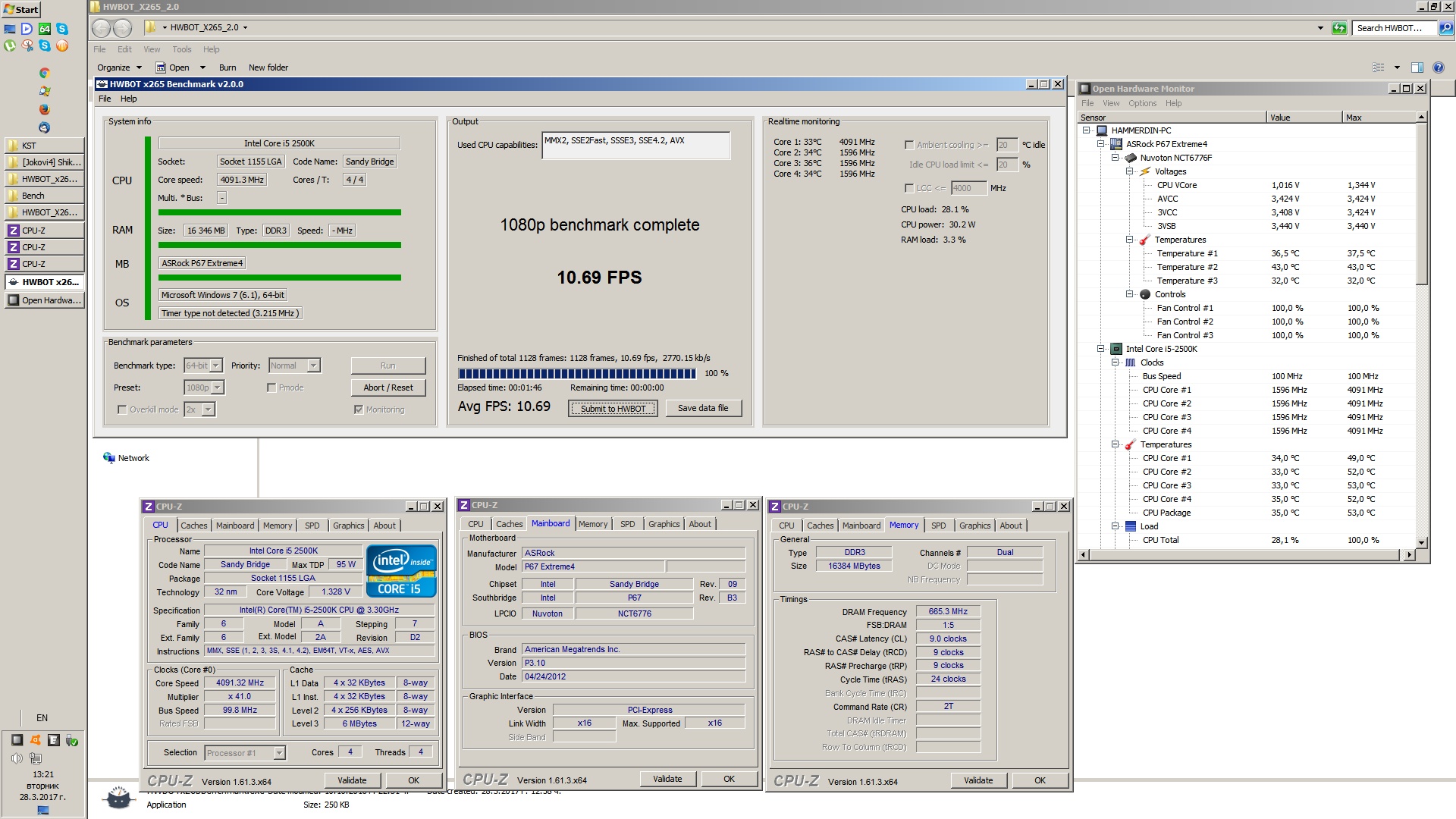Viewport: 1456px width, 819px height.
Task: Click the change view list icon
Action: click(x=1379, y=67)
